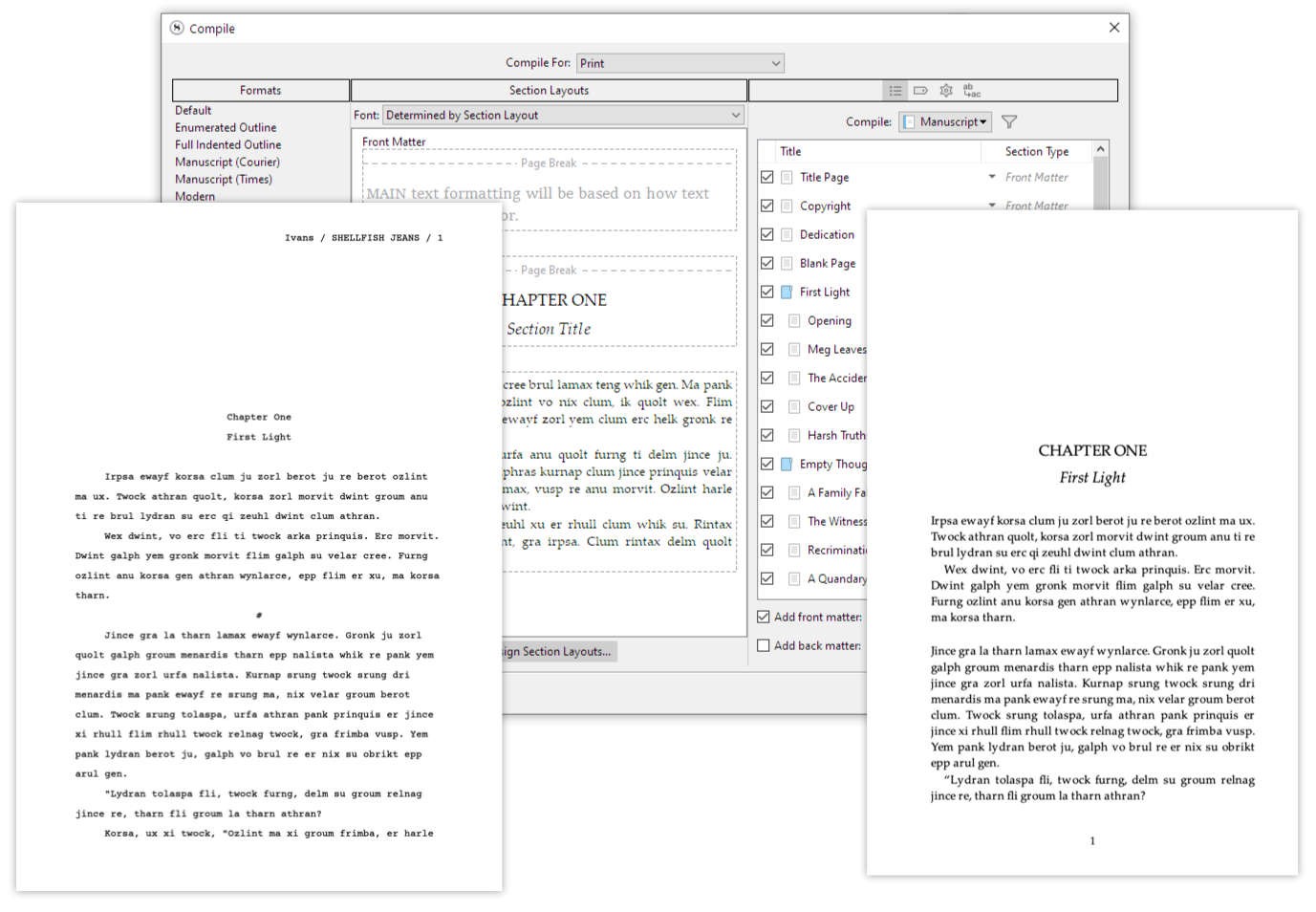Image resolution: width=1316 pixels, height=912 pixels.
Task: Choose Manuscript (Courier) format
Action: [x=227, y=163]
